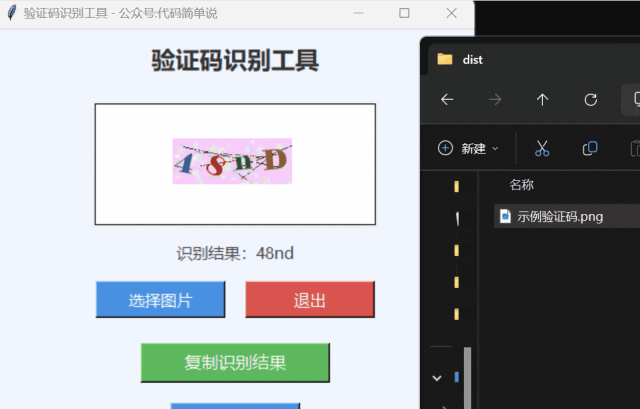Select the captcha preview image
Screen dimensions: 640x409
(232, 161)
